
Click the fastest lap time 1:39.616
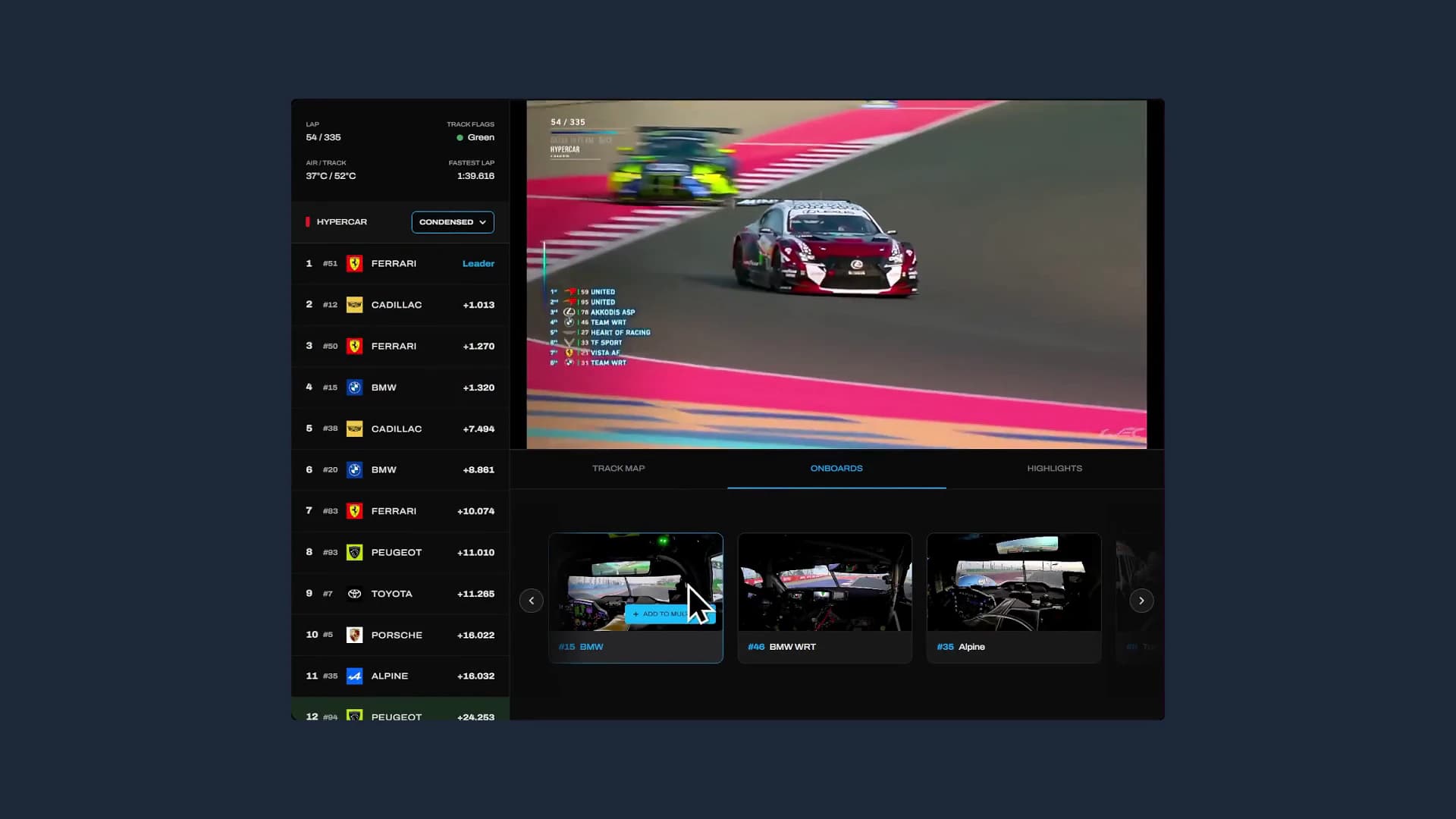pos(475,176)
